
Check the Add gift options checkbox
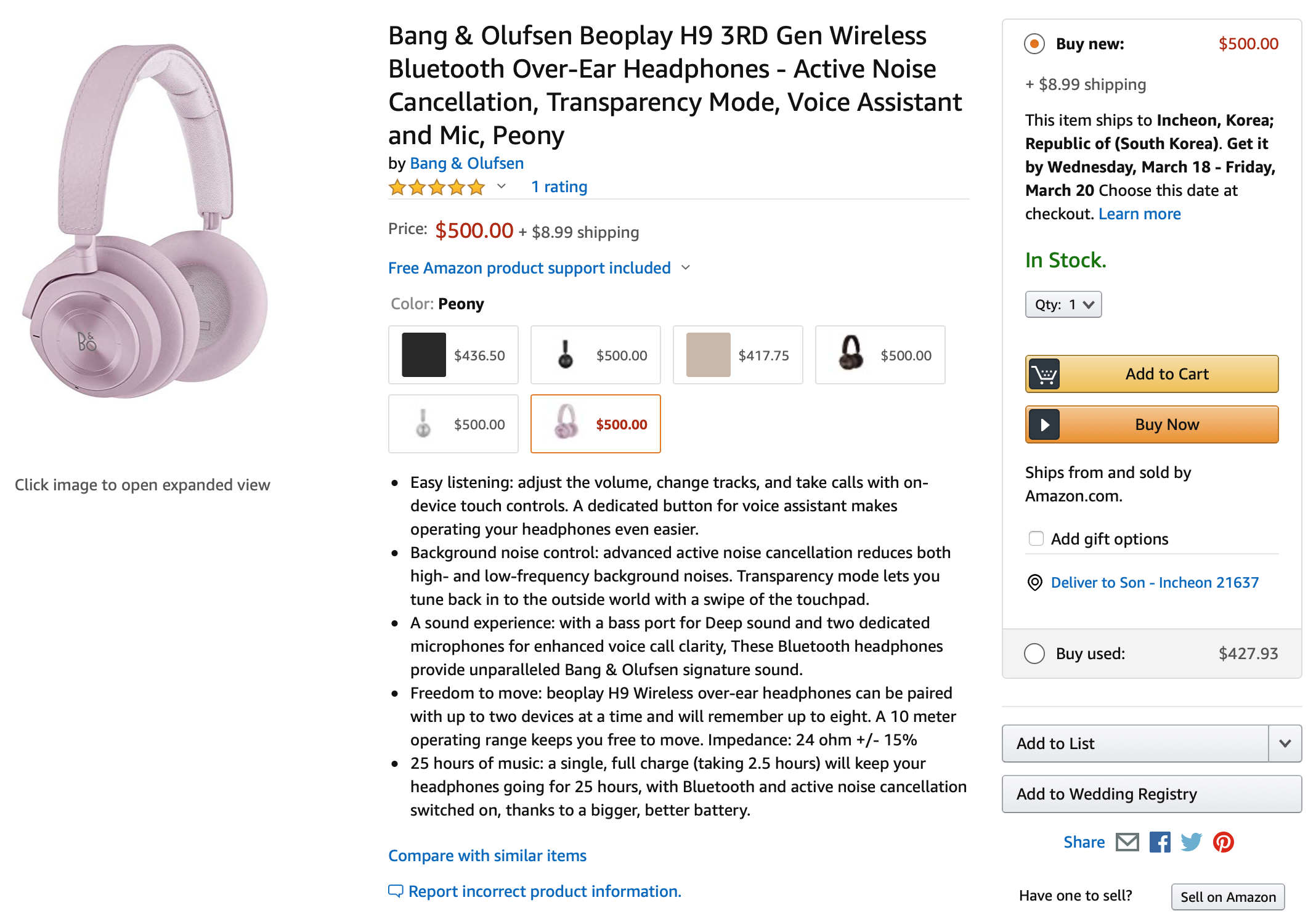(x=1036, y=538)
